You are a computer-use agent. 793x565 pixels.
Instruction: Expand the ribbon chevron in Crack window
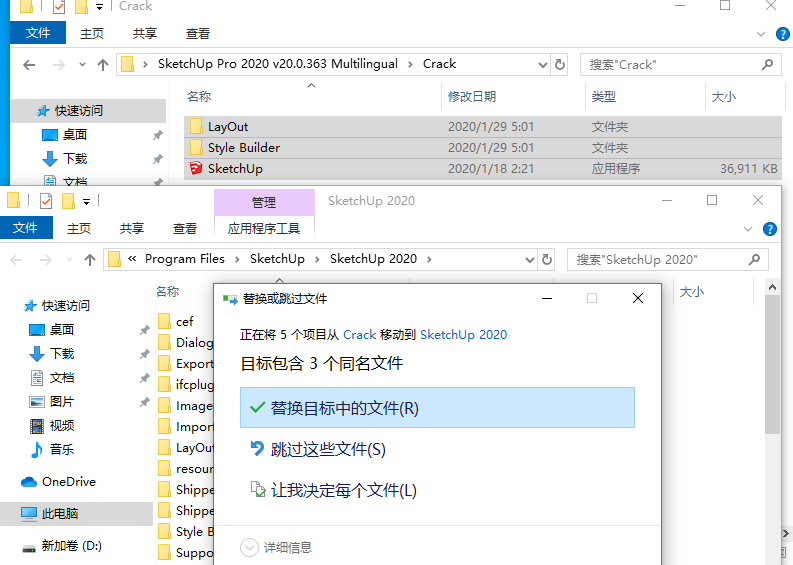point(761,34)
